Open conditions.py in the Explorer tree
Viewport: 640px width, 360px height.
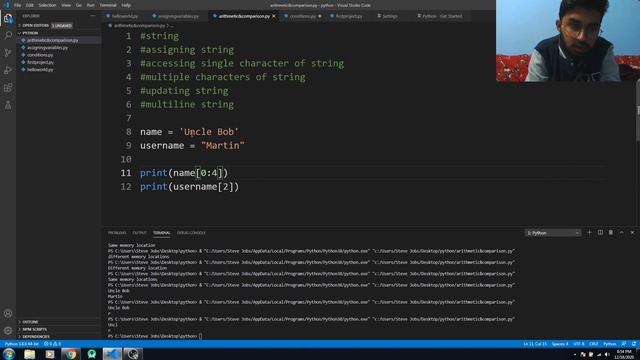tap(40, 55)
